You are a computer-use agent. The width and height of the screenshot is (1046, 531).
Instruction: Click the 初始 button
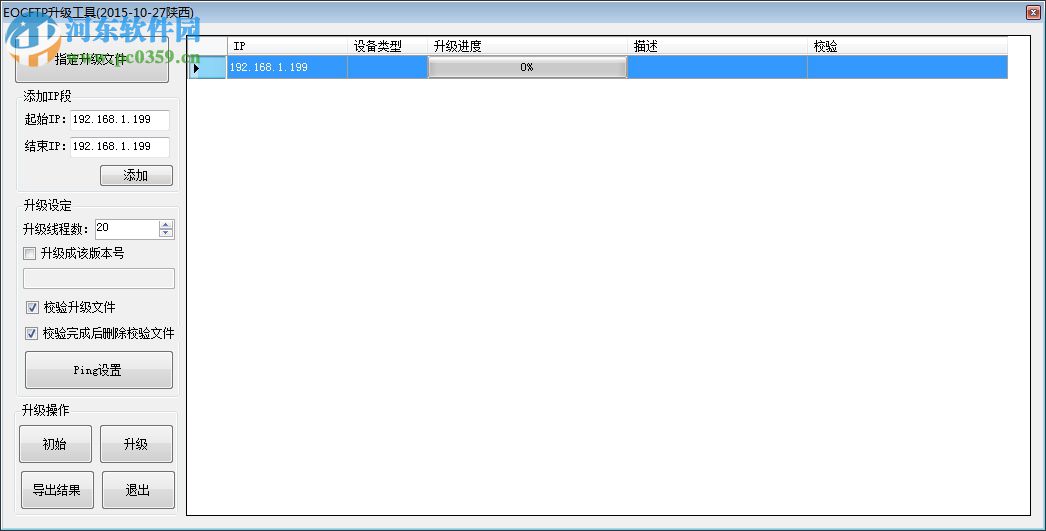tap(55, 444)
